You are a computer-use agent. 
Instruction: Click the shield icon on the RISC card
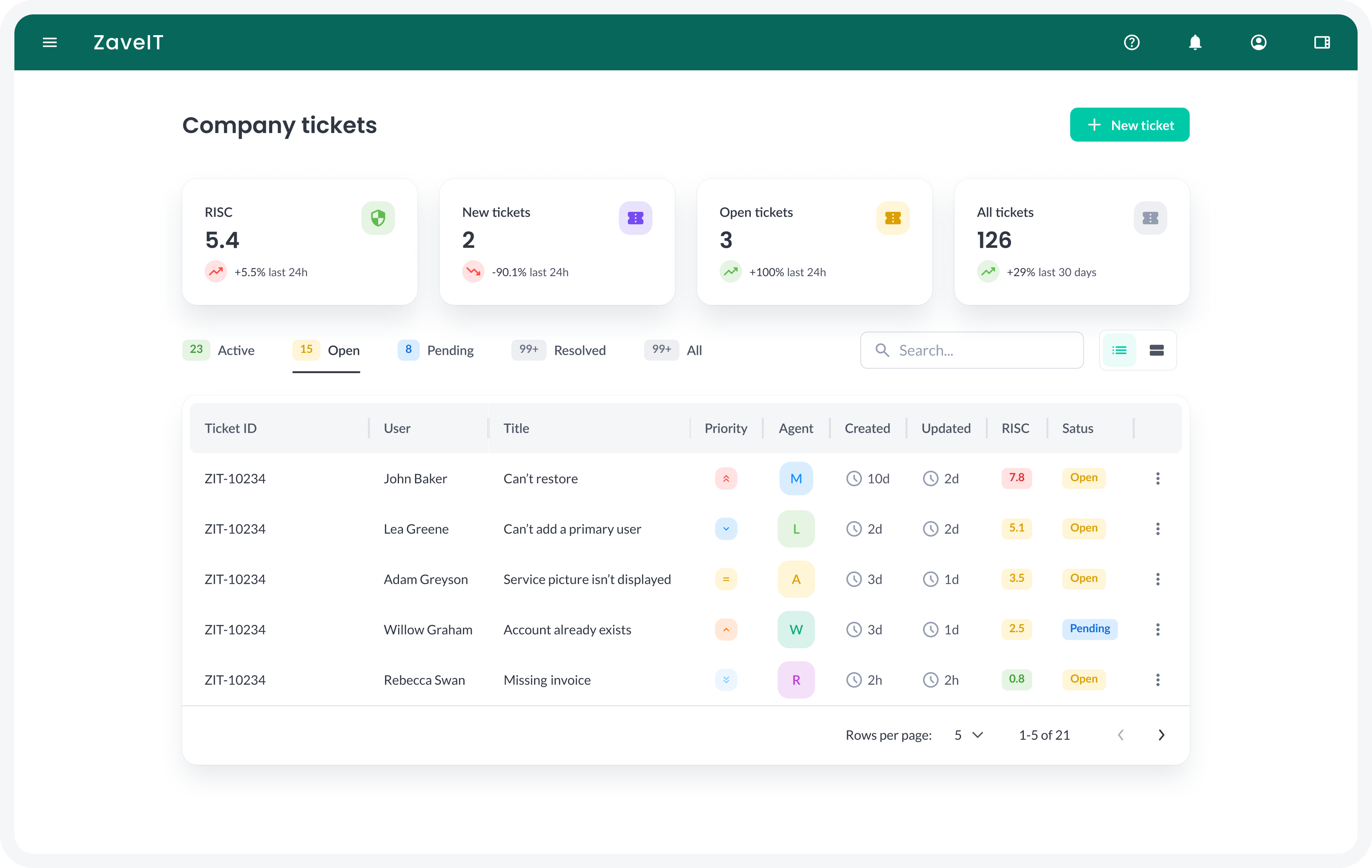378,218
